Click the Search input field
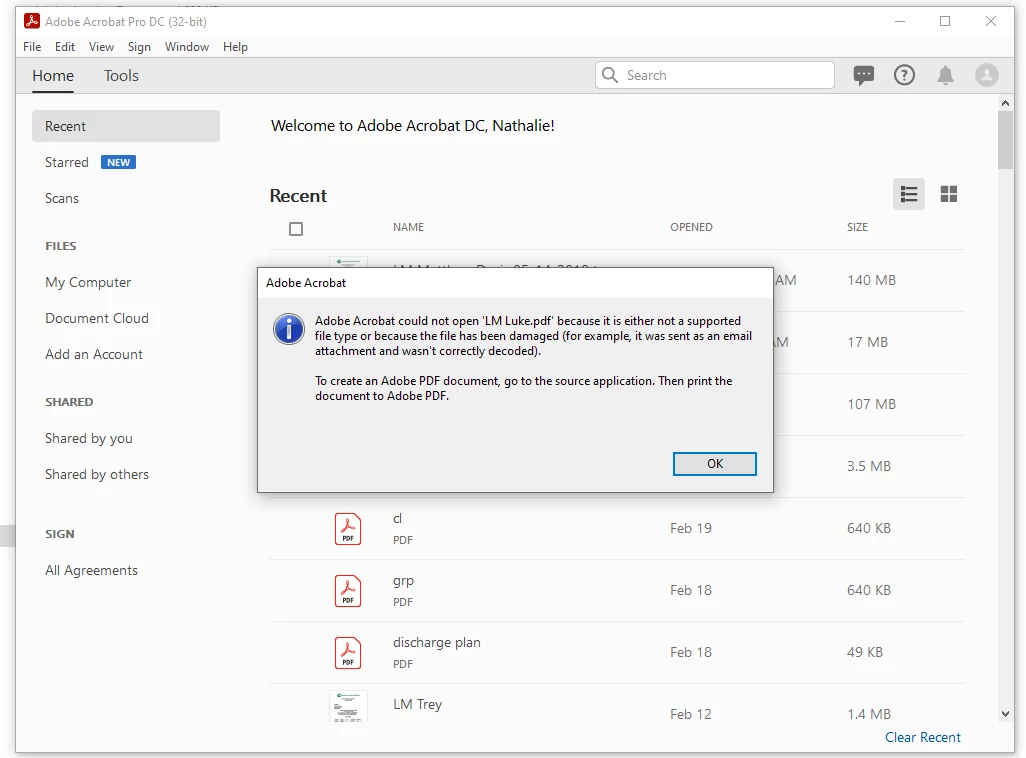The image size is (1026, 758). click(715, 75)
